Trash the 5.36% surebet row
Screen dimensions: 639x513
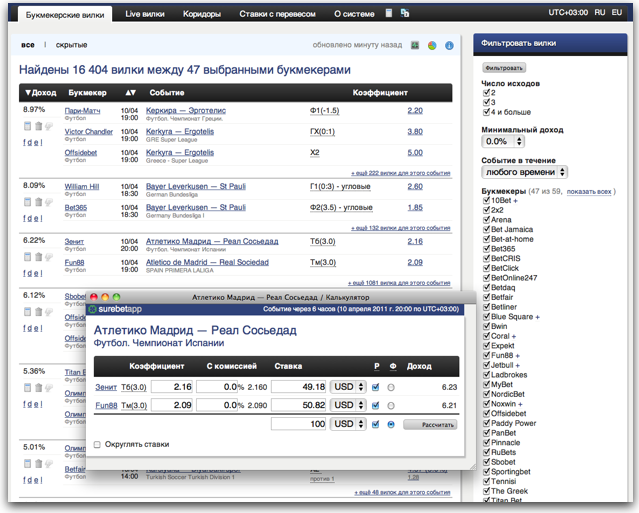click(x=38, y=388)
